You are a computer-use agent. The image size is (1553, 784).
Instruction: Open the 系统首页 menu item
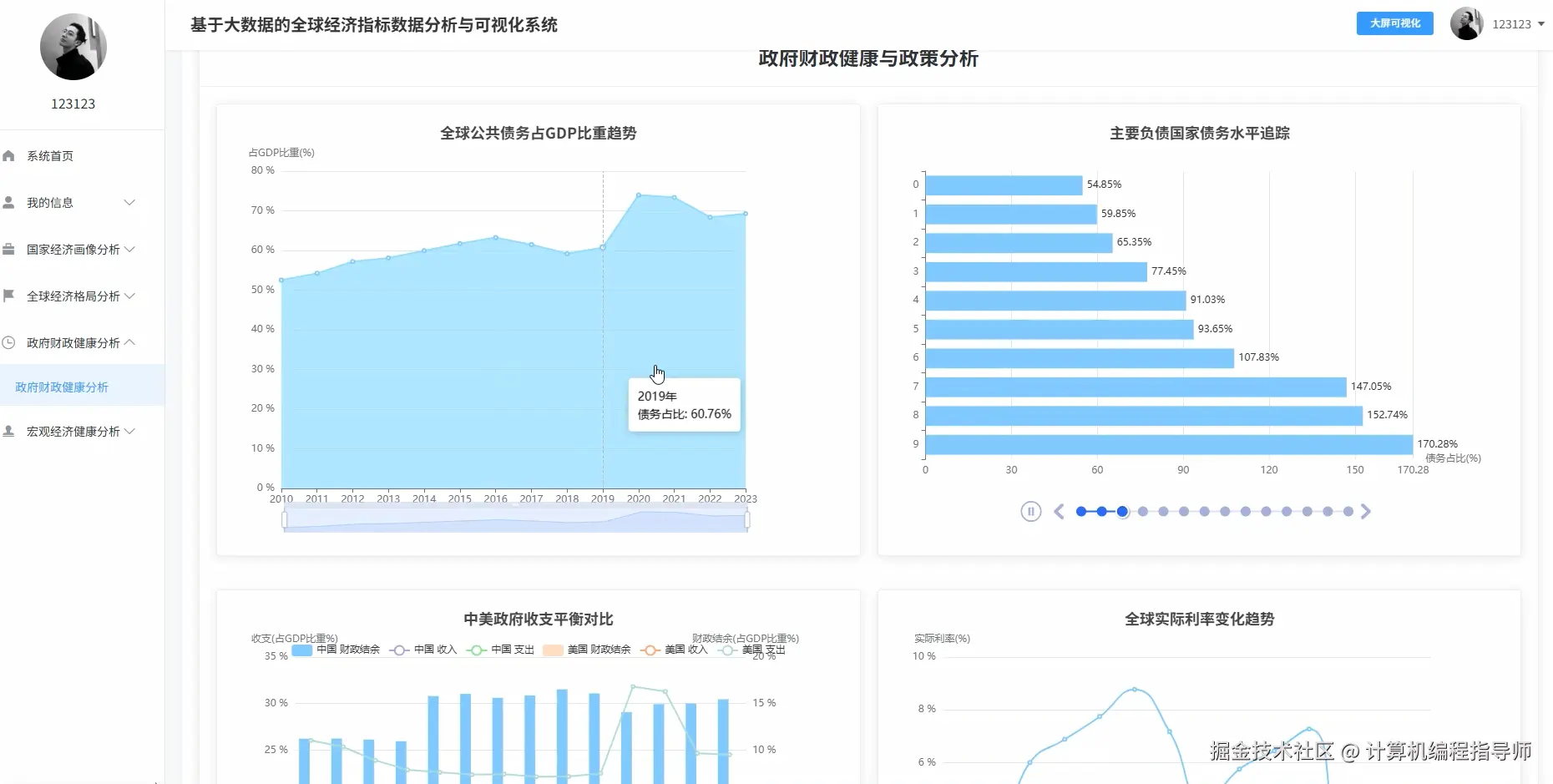(50, 155)
